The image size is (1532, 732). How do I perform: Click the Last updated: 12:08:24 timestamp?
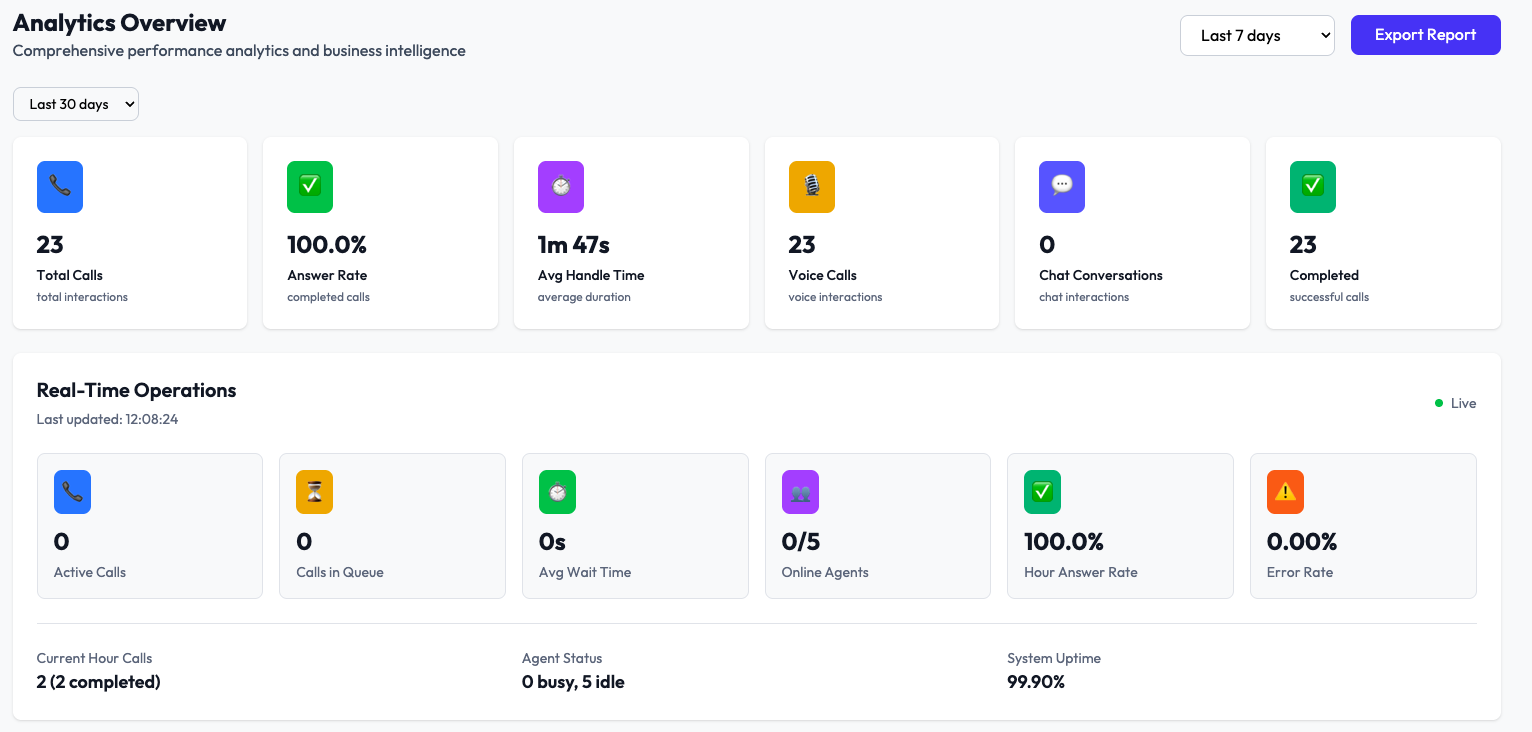coord(108,419)
